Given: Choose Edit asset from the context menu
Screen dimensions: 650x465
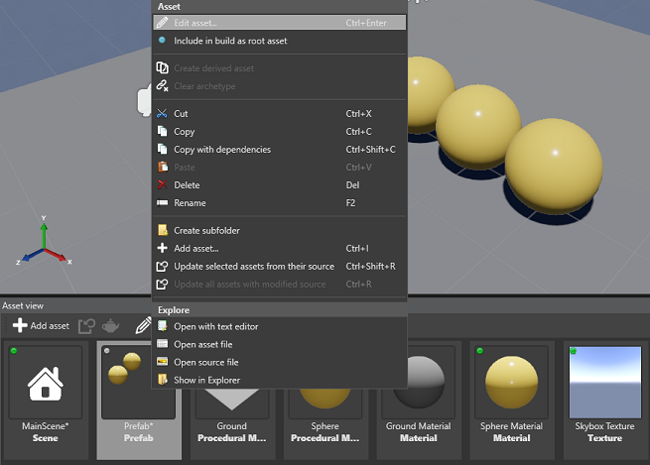Looking at the screenshot, I should click(x=196, y=22).
